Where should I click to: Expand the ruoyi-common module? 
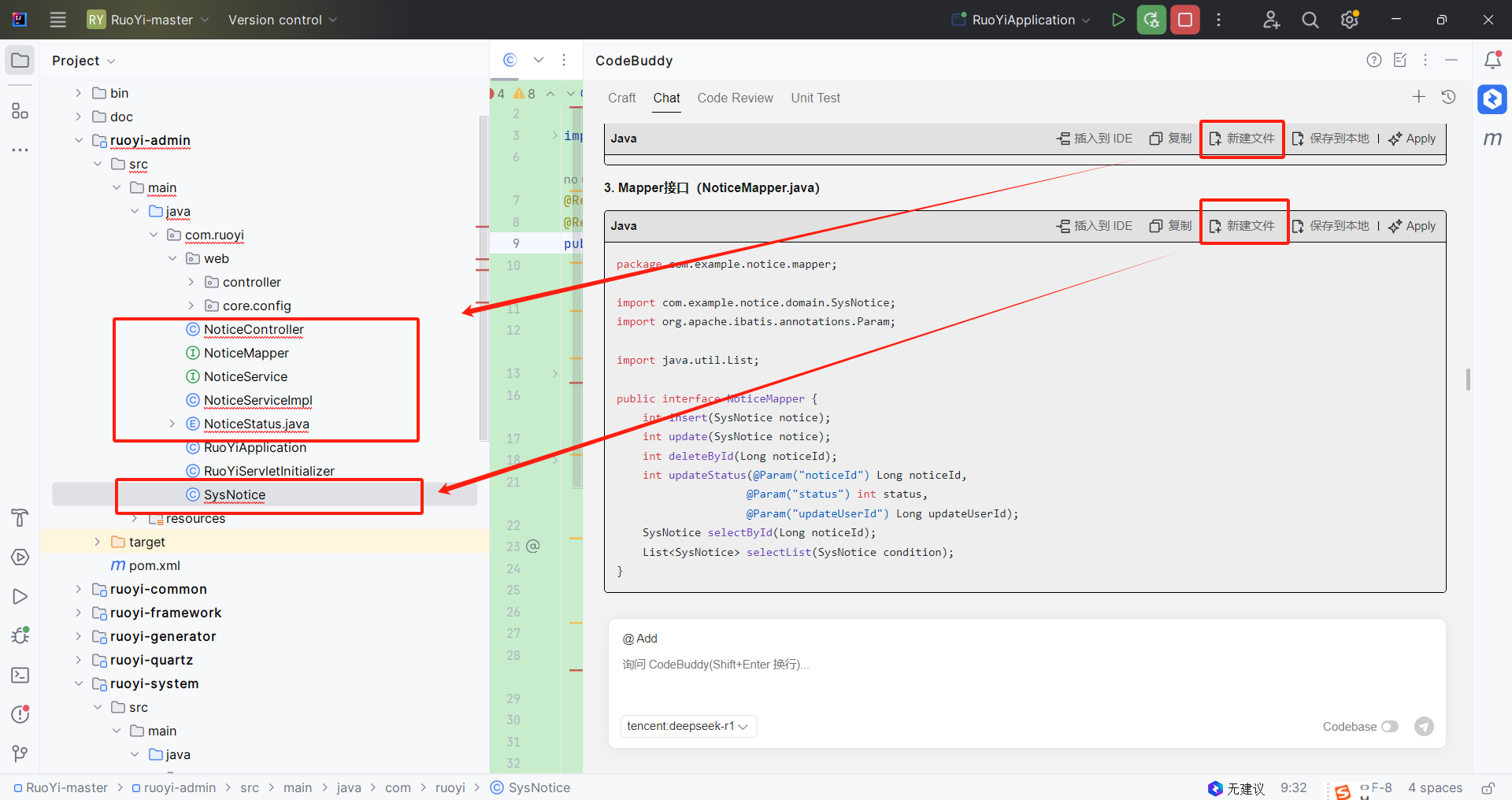pos(78,589)
